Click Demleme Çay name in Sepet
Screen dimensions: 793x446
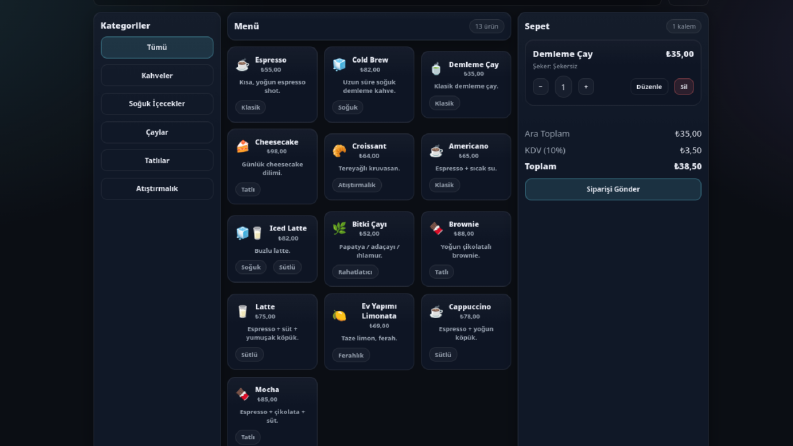tap(562, 54)
